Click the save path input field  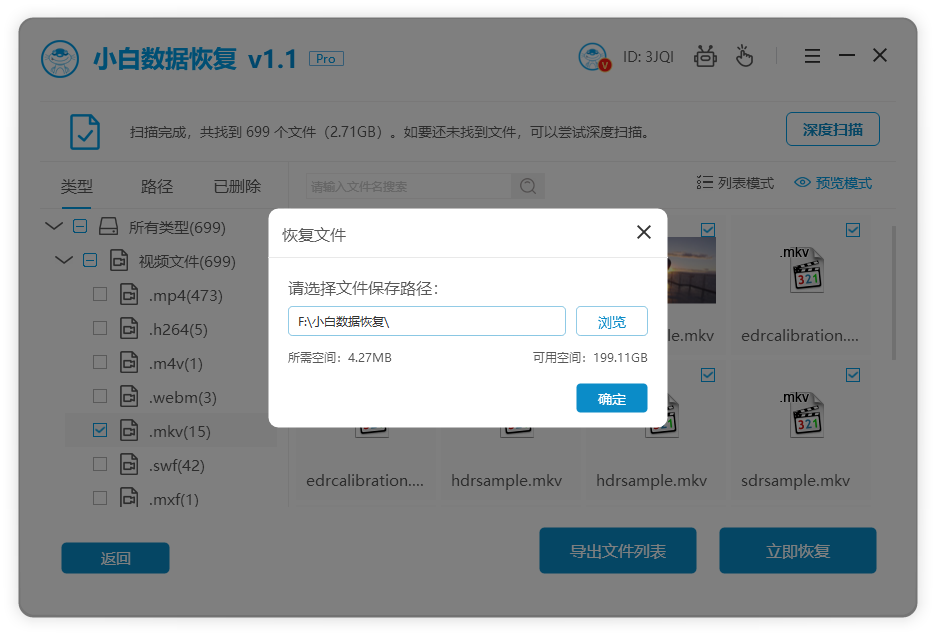tap(427, 321)
